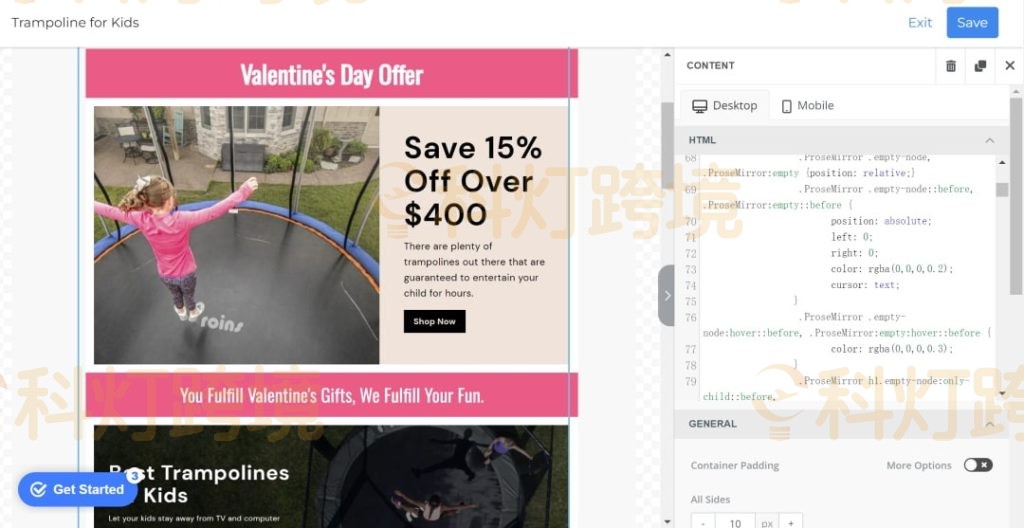Delete content block with trash icon

pyautogui.click(x=951, y=65)
